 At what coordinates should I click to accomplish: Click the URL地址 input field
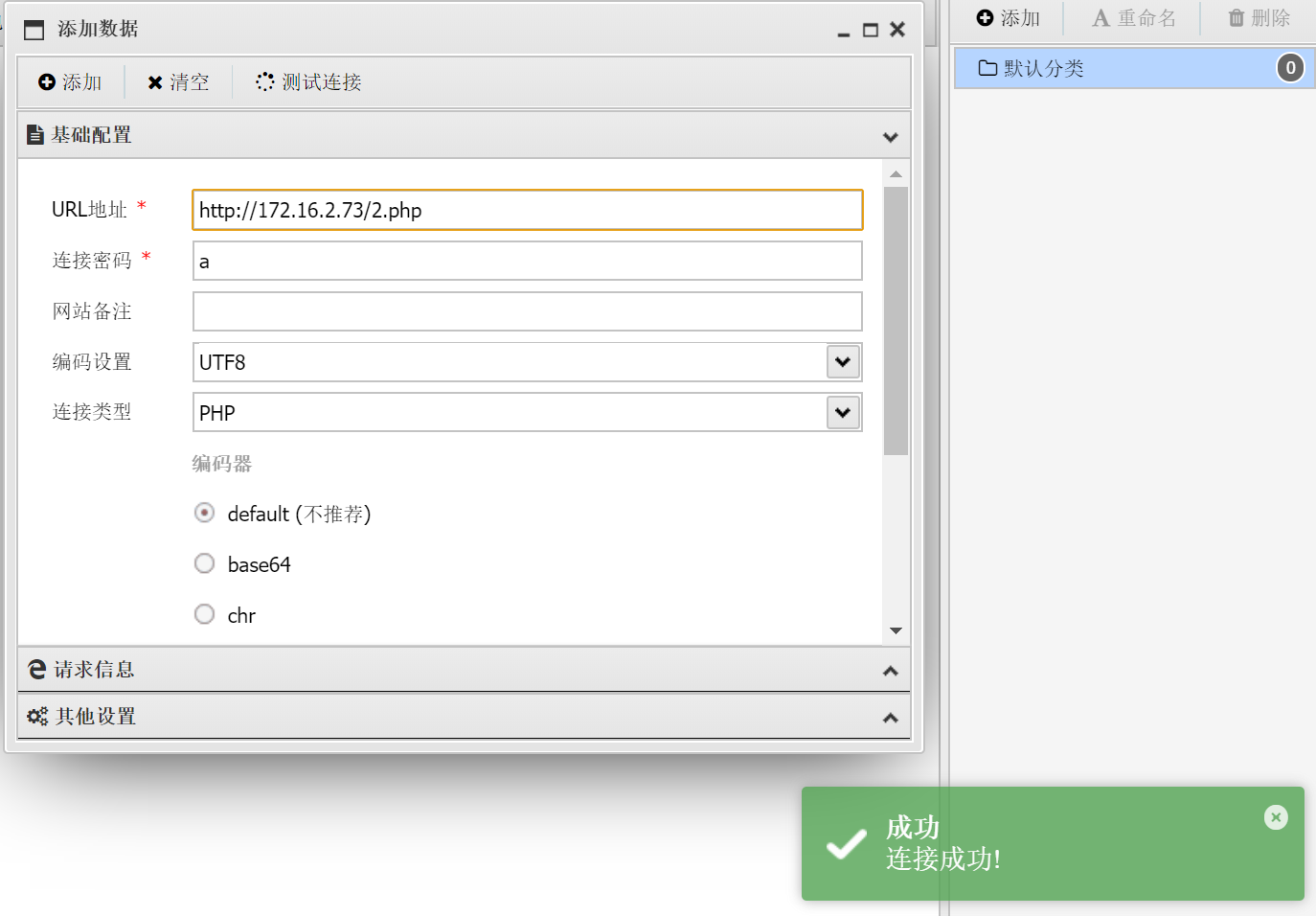coord(528,210)
